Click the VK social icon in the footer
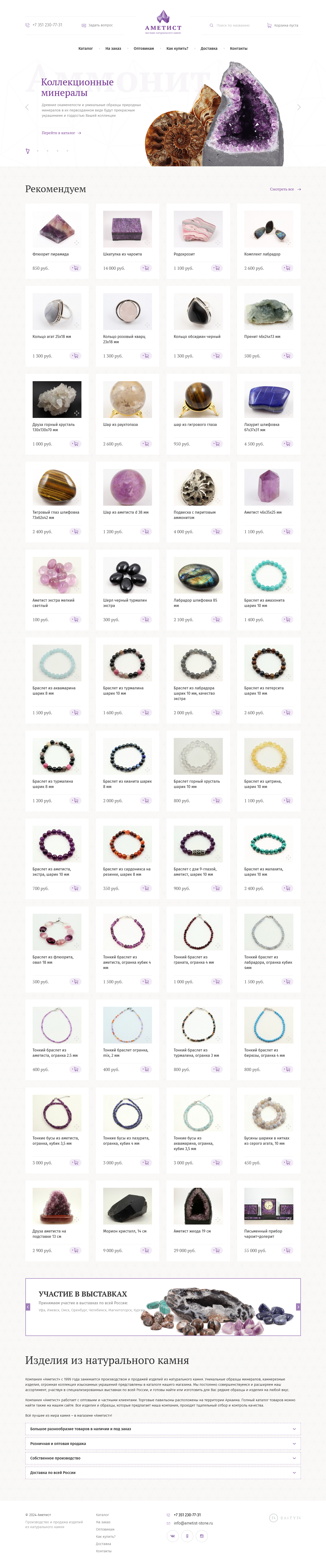Screen dimensions: 326x1568 [173, 1536]
